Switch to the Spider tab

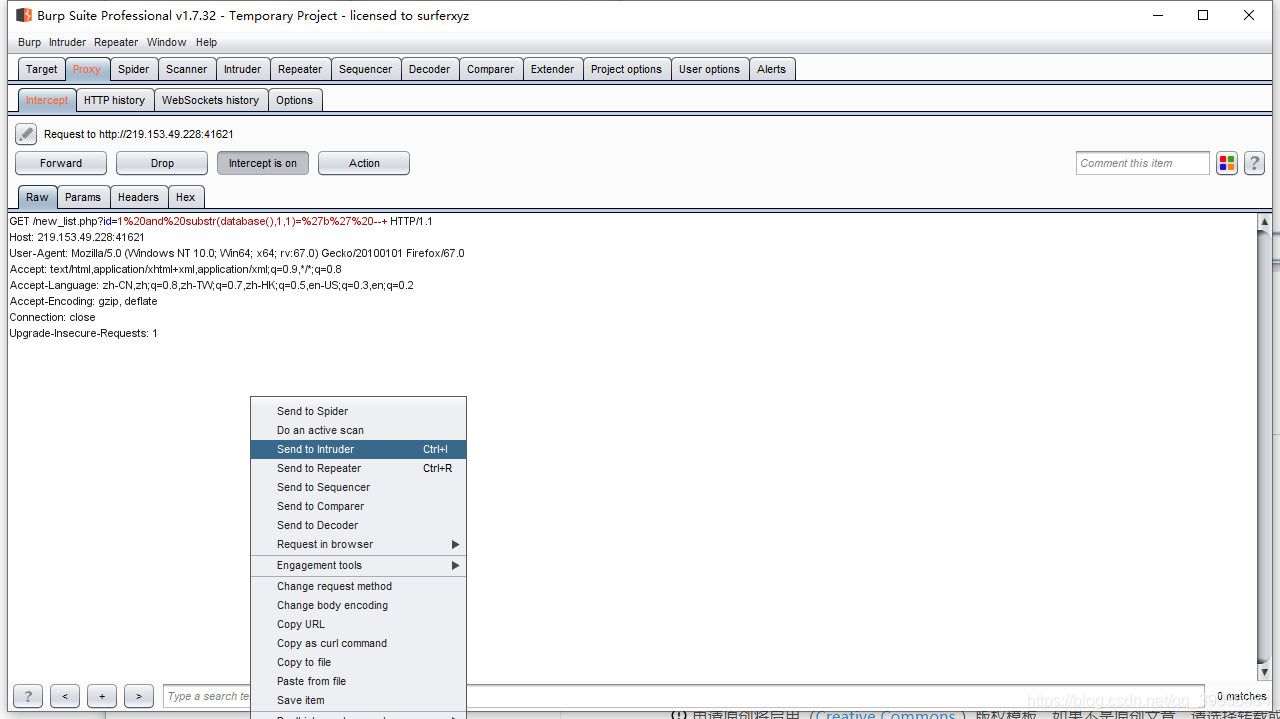pyautogui.click(x=133, y=69)
